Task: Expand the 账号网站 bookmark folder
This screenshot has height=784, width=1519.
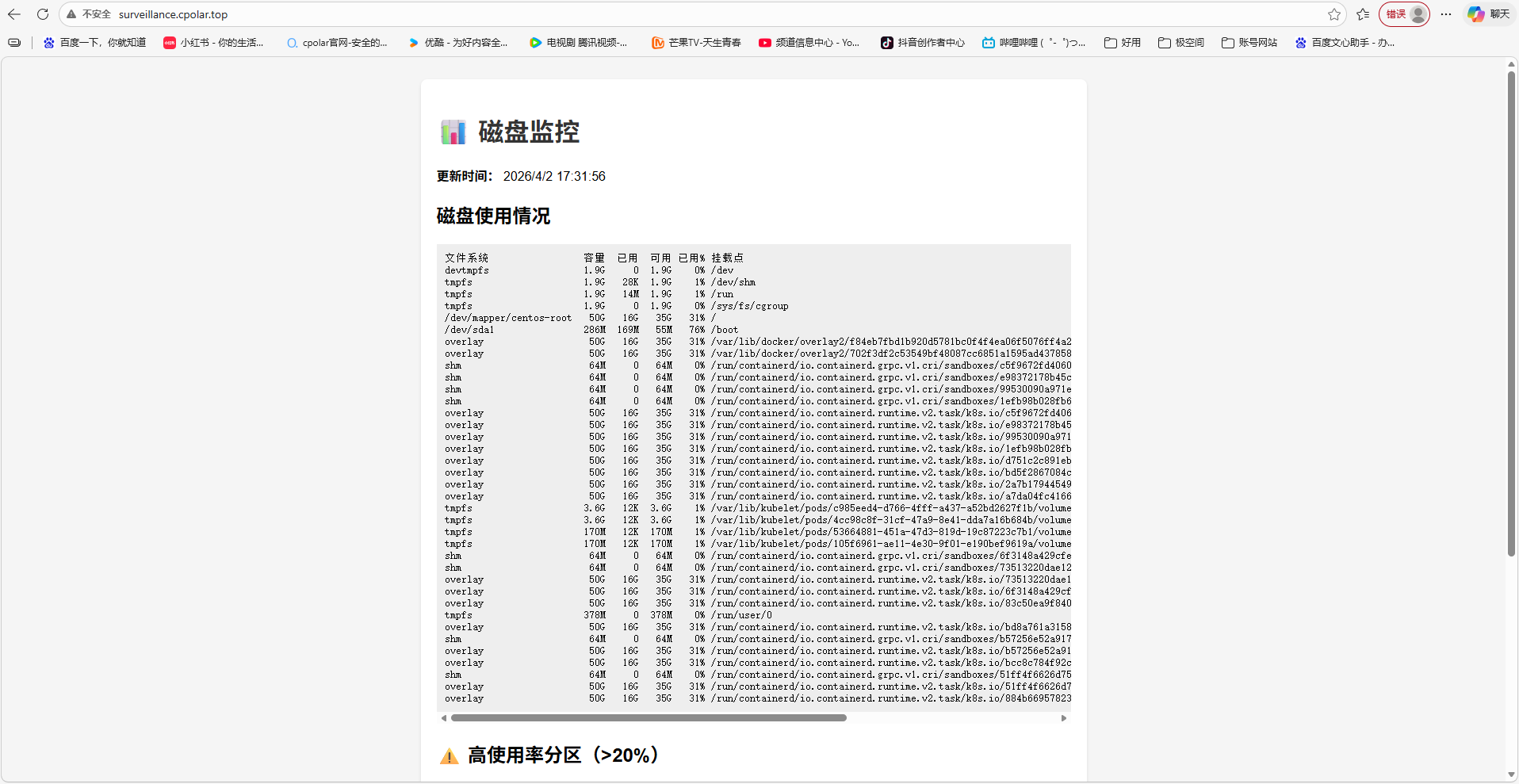Action: point(1249,43)
